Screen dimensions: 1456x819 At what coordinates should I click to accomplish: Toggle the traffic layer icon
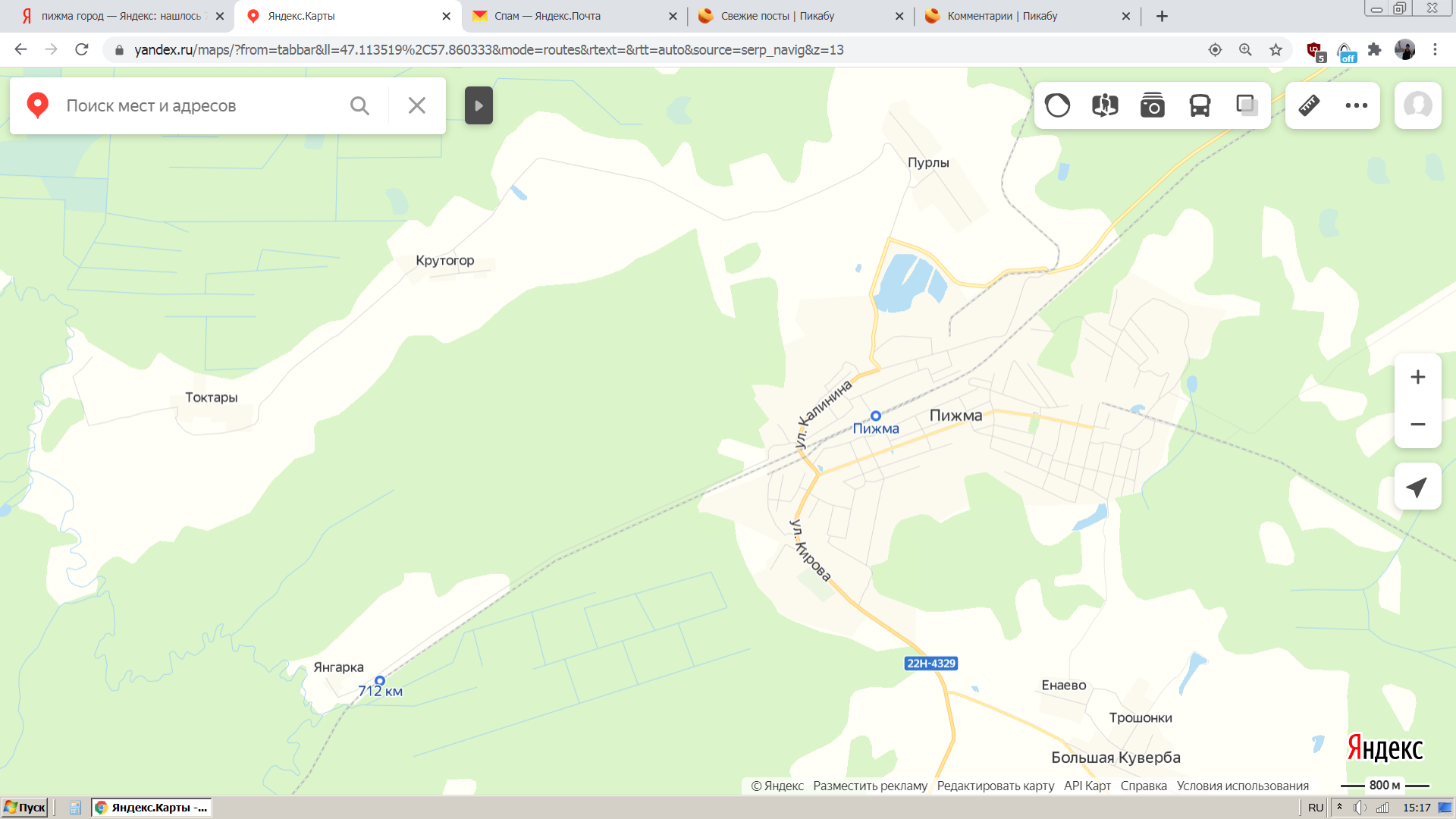coord(1057,105)
